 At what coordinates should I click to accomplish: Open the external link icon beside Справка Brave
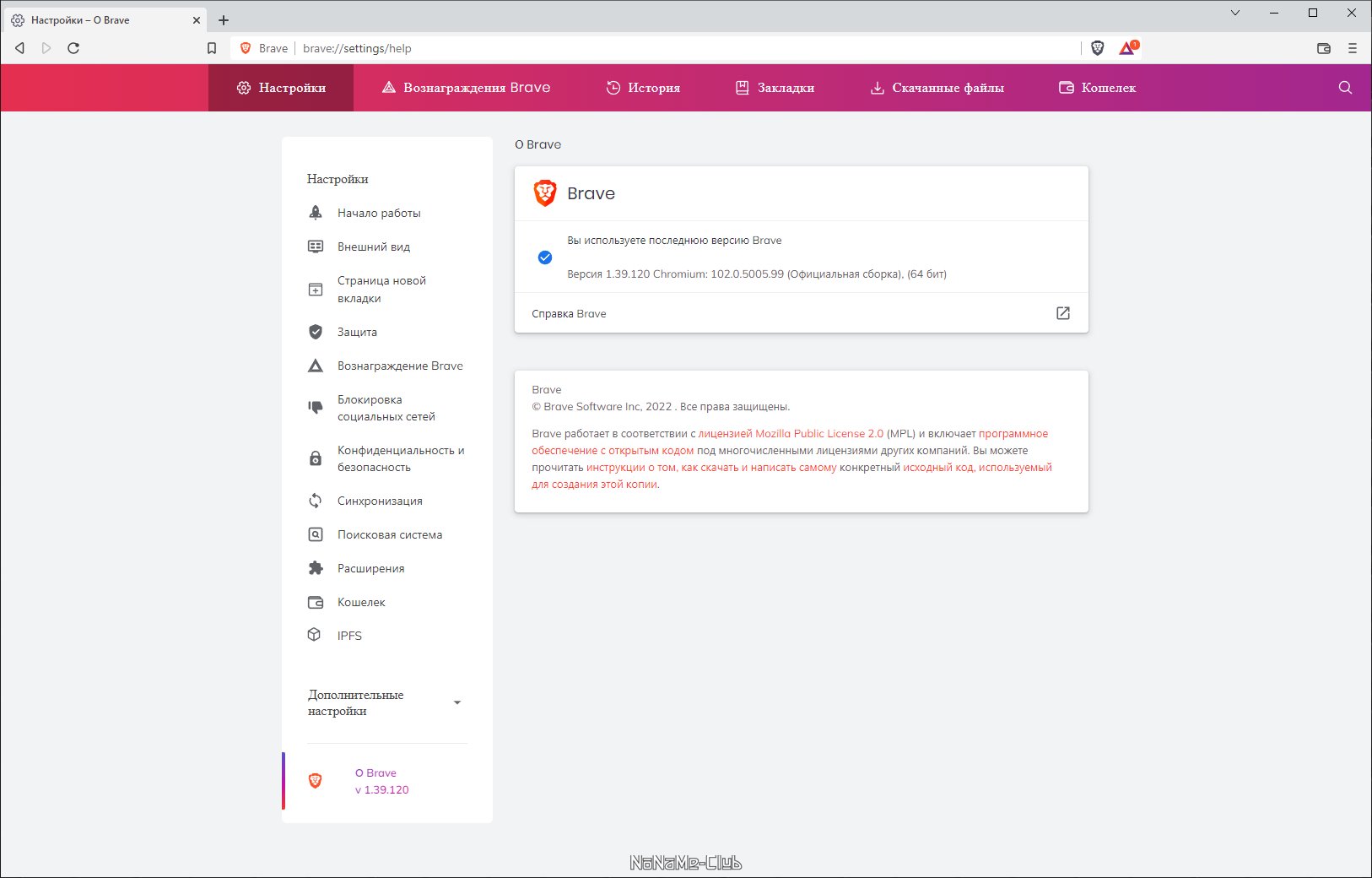click(1062, 313)
